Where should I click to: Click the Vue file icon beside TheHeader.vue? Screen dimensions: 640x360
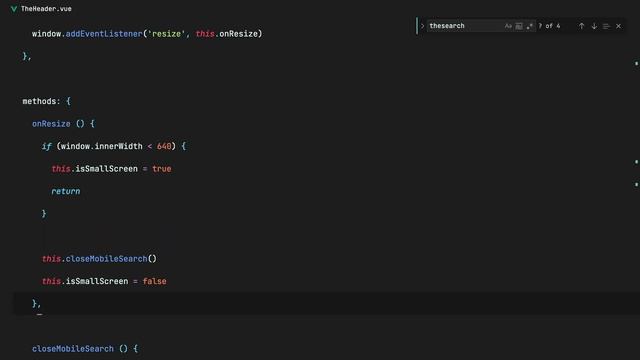tap(14, 9)
